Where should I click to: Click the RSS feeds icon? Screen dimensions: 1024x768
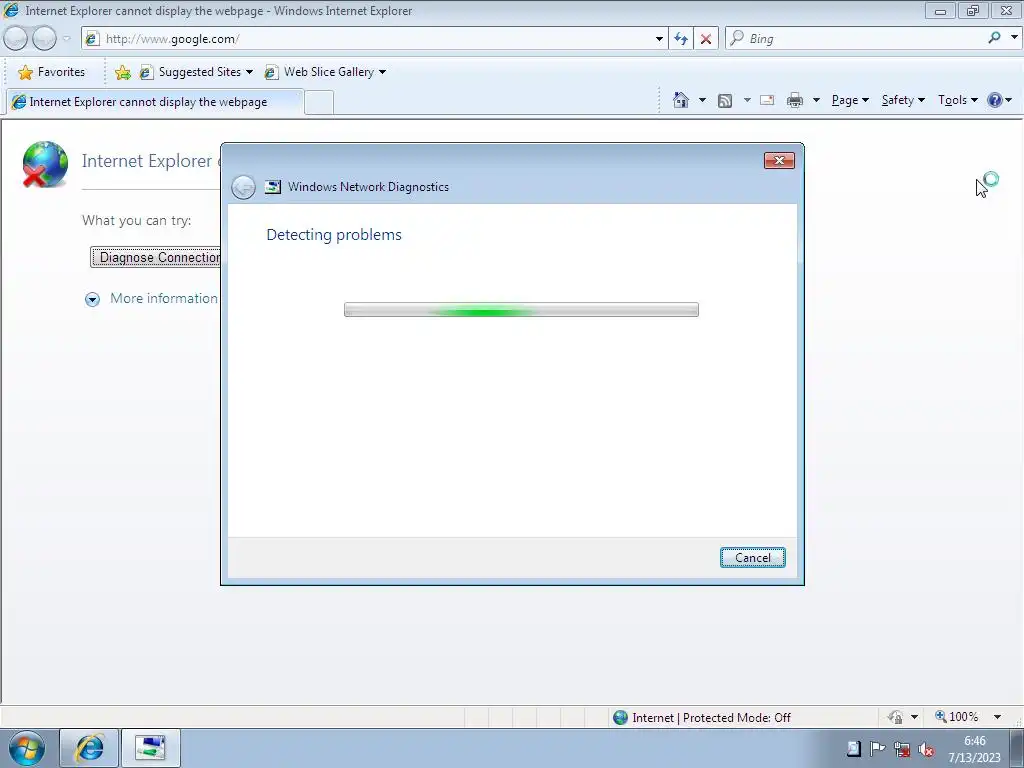[725, 101]
